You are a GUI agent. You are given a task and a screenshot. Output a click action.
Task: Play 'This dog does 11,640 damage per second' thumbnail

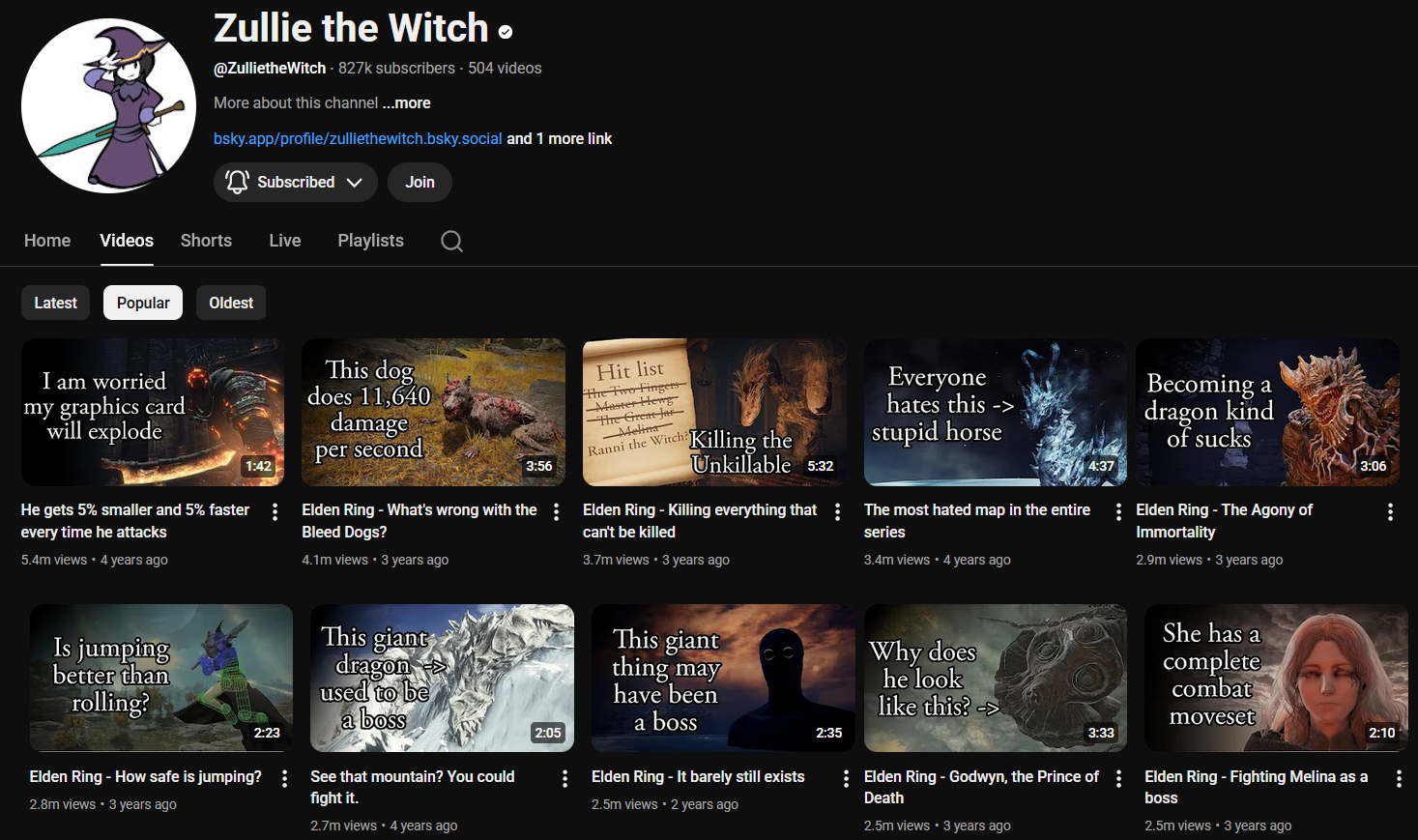point(433,412)
